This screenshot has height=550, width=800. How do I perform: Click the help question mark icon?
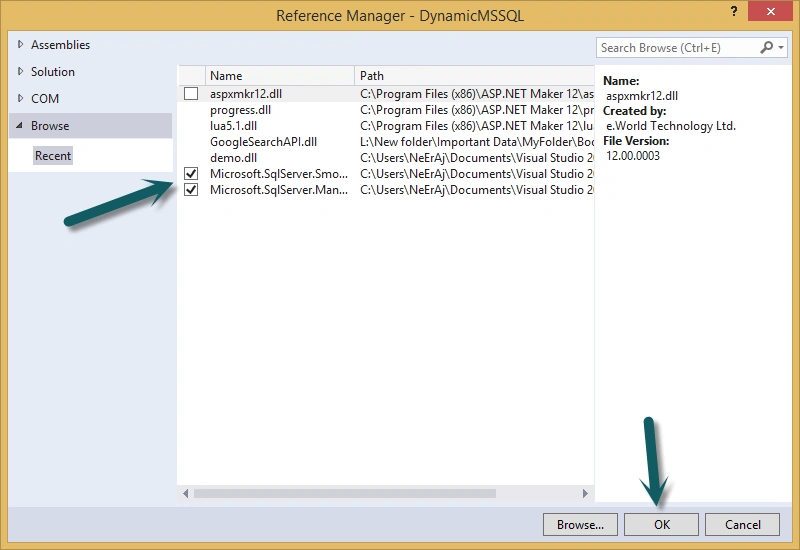tap(733, 11)
